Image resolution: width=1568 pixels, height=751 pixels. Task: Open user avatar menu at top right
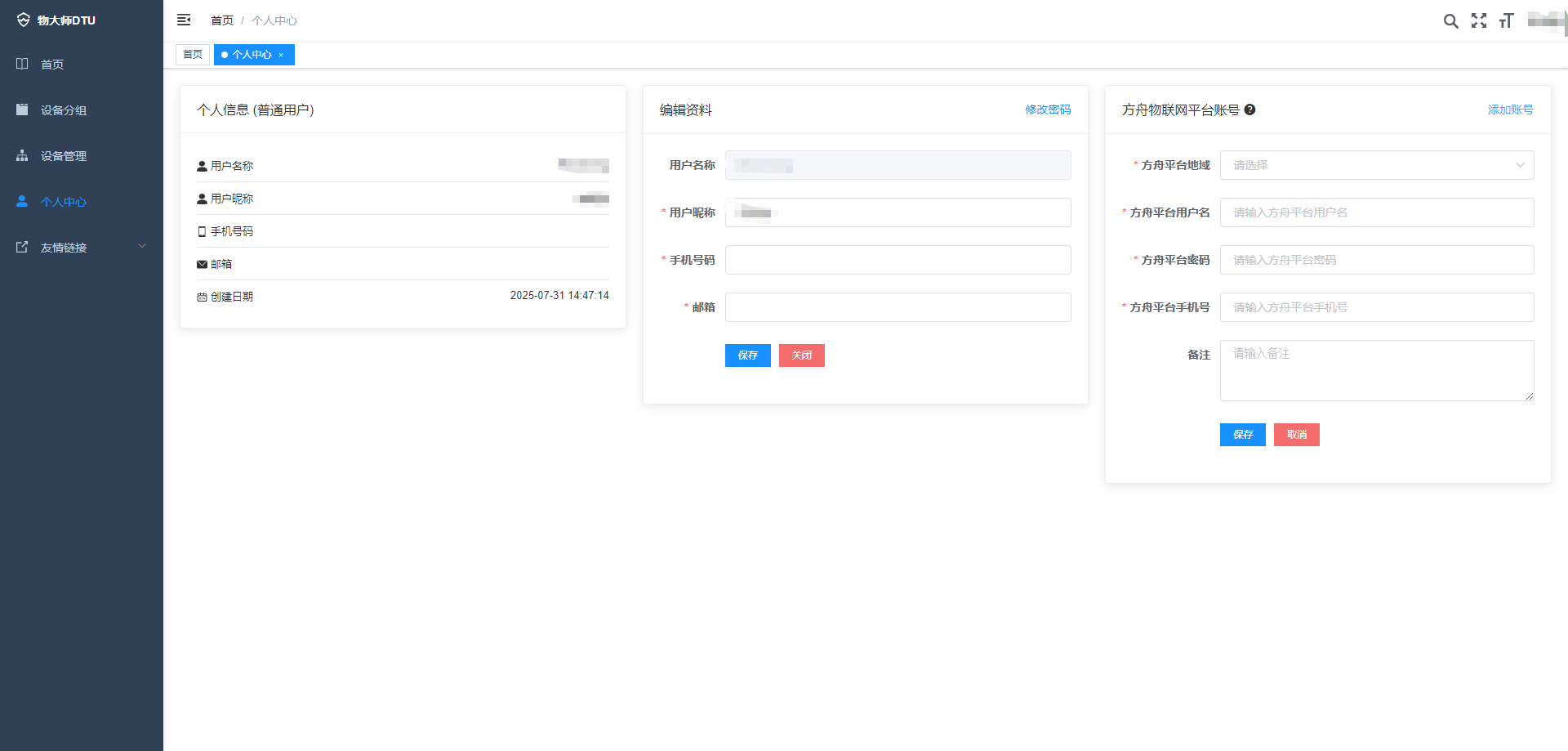pyautogui.click(x=1545, y=20)
